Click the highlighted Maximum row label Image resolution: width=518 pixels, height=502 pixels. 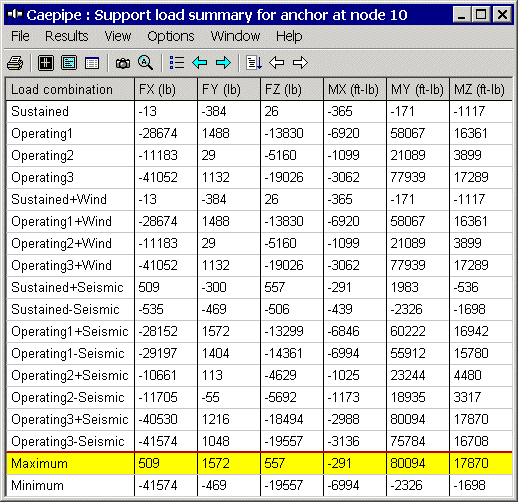point(39,463)
